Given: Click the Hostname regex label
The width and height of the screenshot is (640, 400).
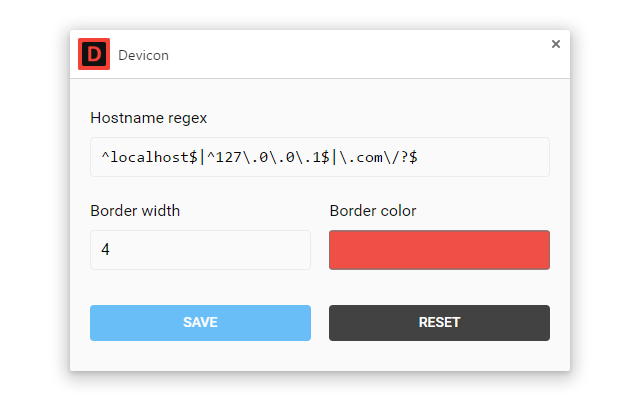Looking at the screenshot, I should [149, 117].
